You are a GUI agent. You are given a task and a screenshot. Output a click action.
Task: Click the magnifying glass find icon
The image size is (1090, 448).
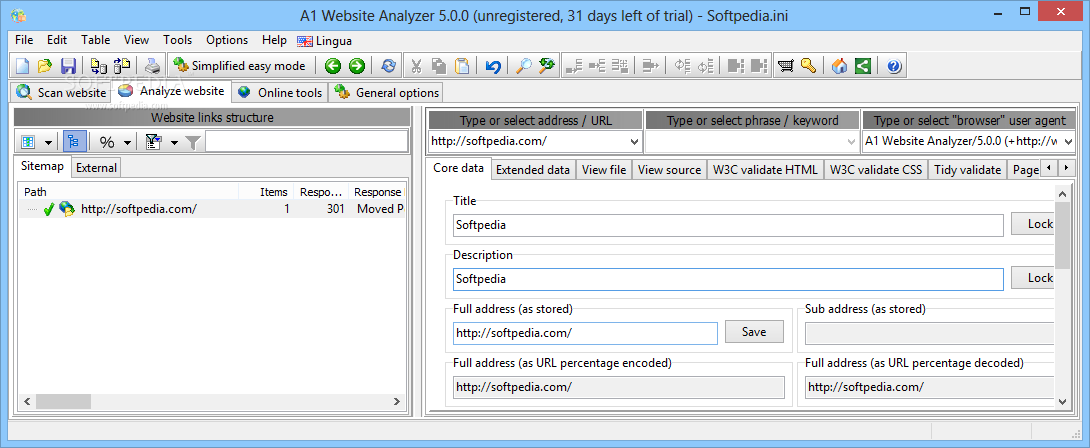click(523, 66)
